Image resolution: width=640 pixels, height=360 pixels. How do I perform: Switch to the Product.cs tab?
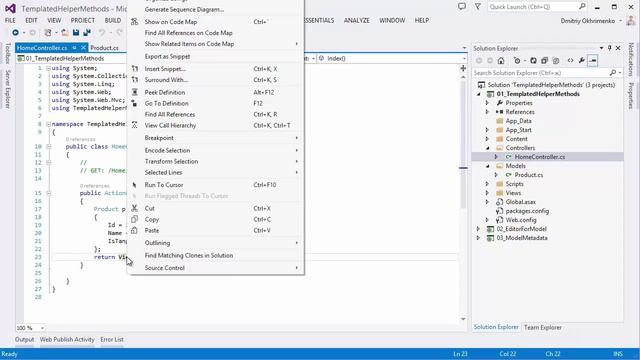point(104,48)
